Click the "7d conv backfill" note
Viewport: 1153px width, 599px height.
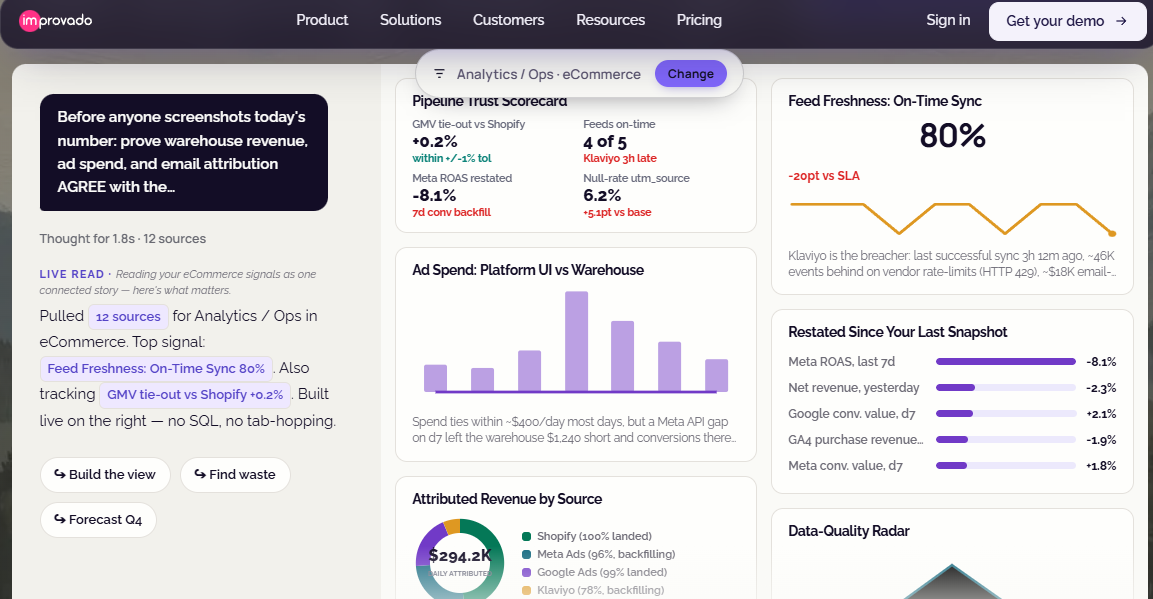point(451,212)
